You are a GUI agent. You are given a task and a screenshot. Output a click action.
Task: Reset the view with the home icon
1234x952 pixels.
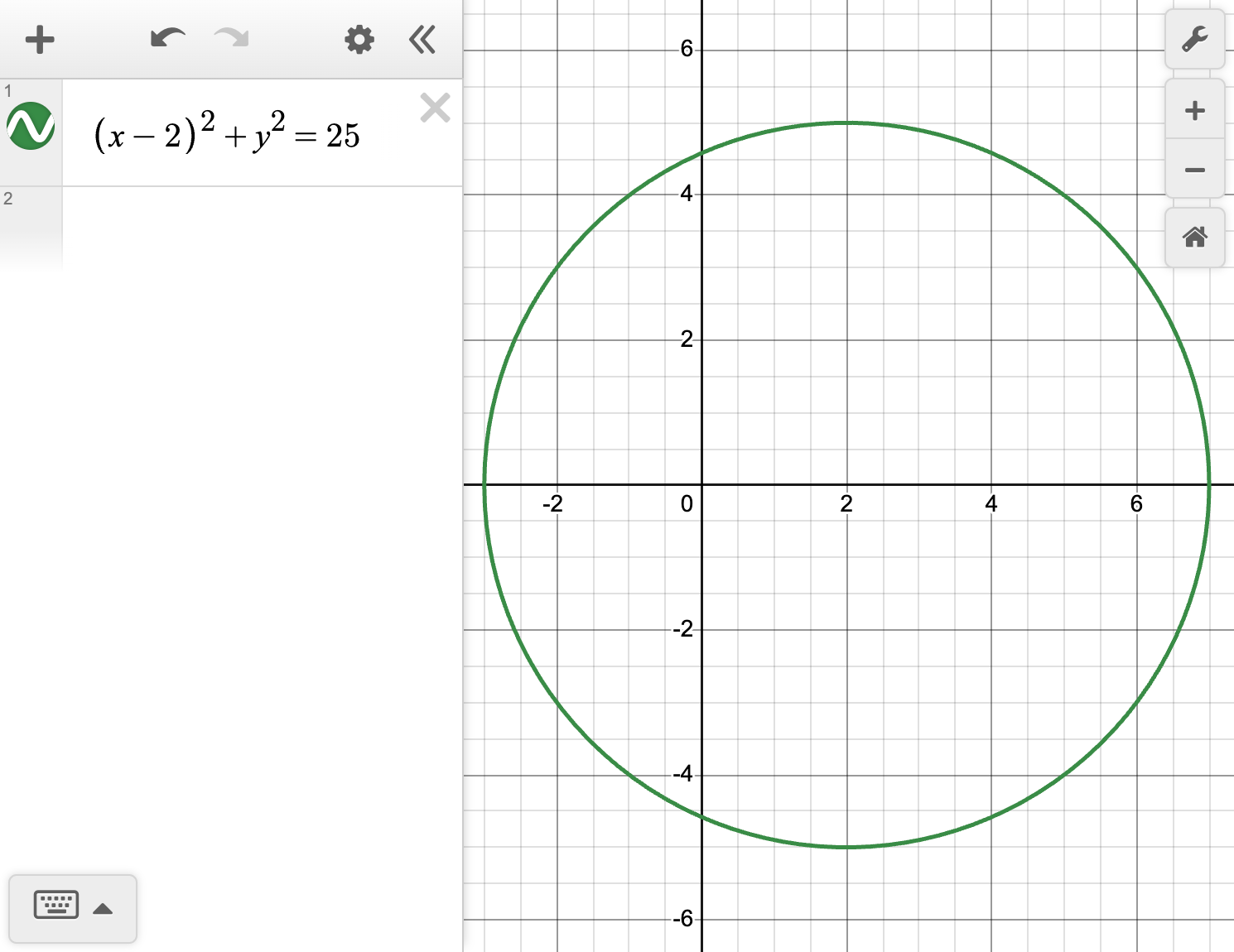(x=1195, y=238)
